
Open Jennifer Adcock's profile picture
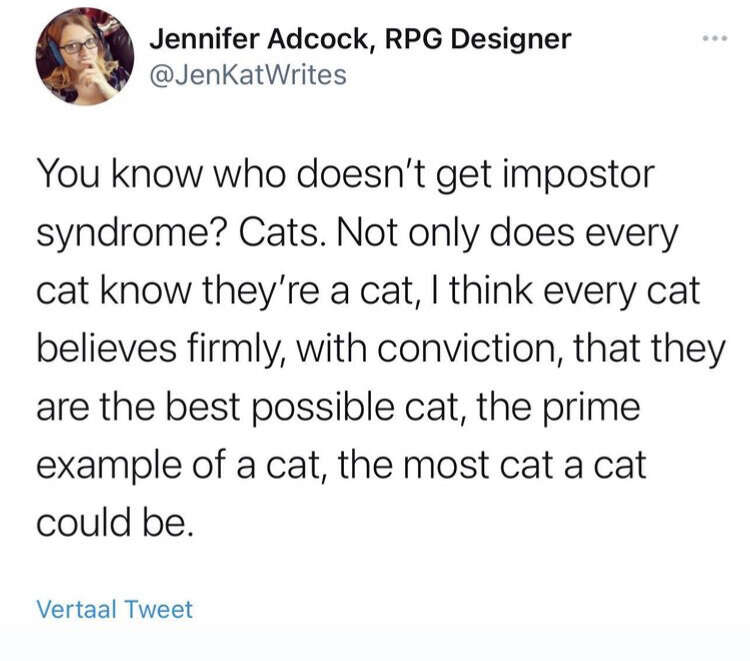pos(85,56)
